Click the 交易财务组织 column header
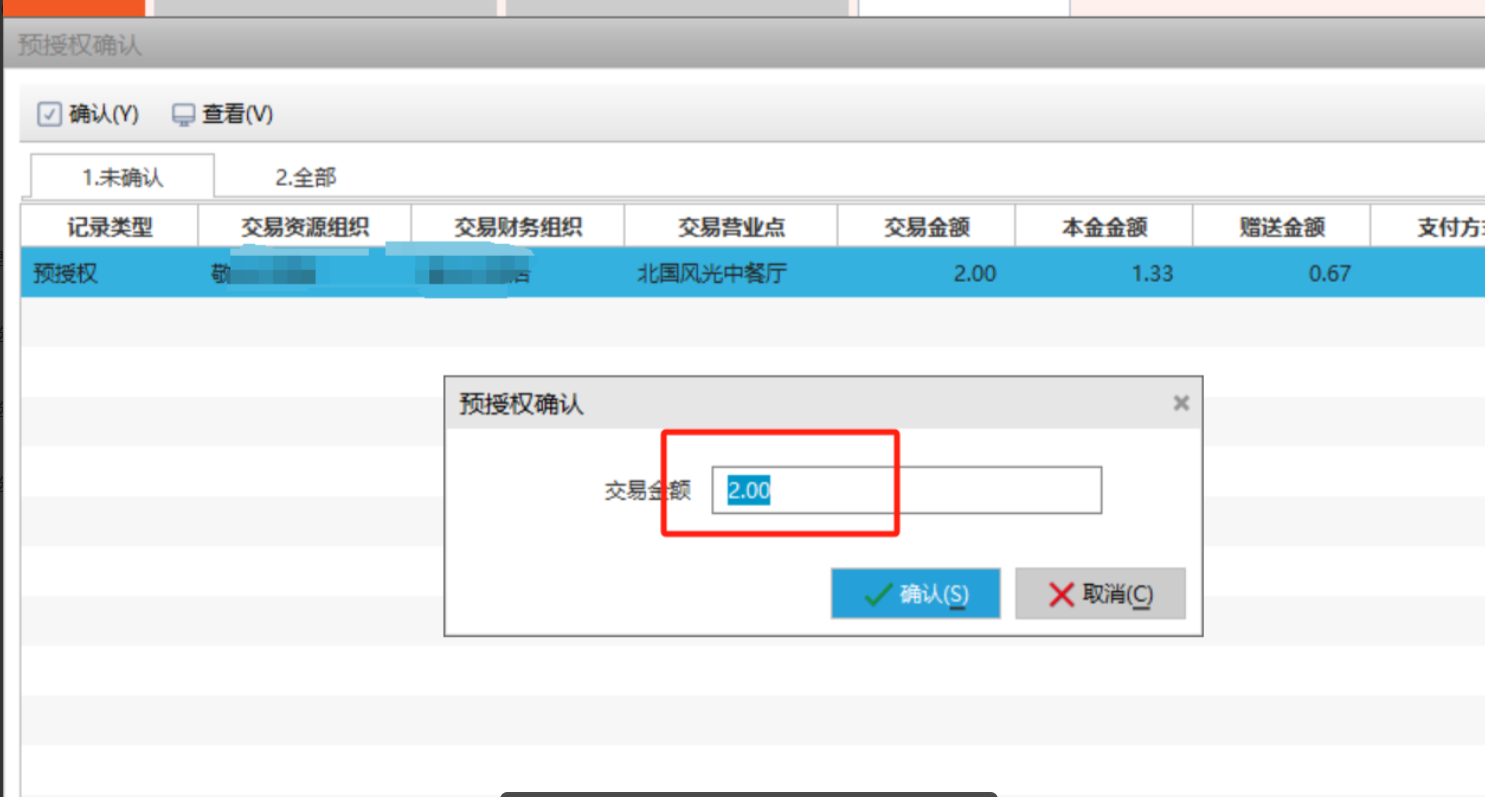The image size is (1485, 797). 518,227
